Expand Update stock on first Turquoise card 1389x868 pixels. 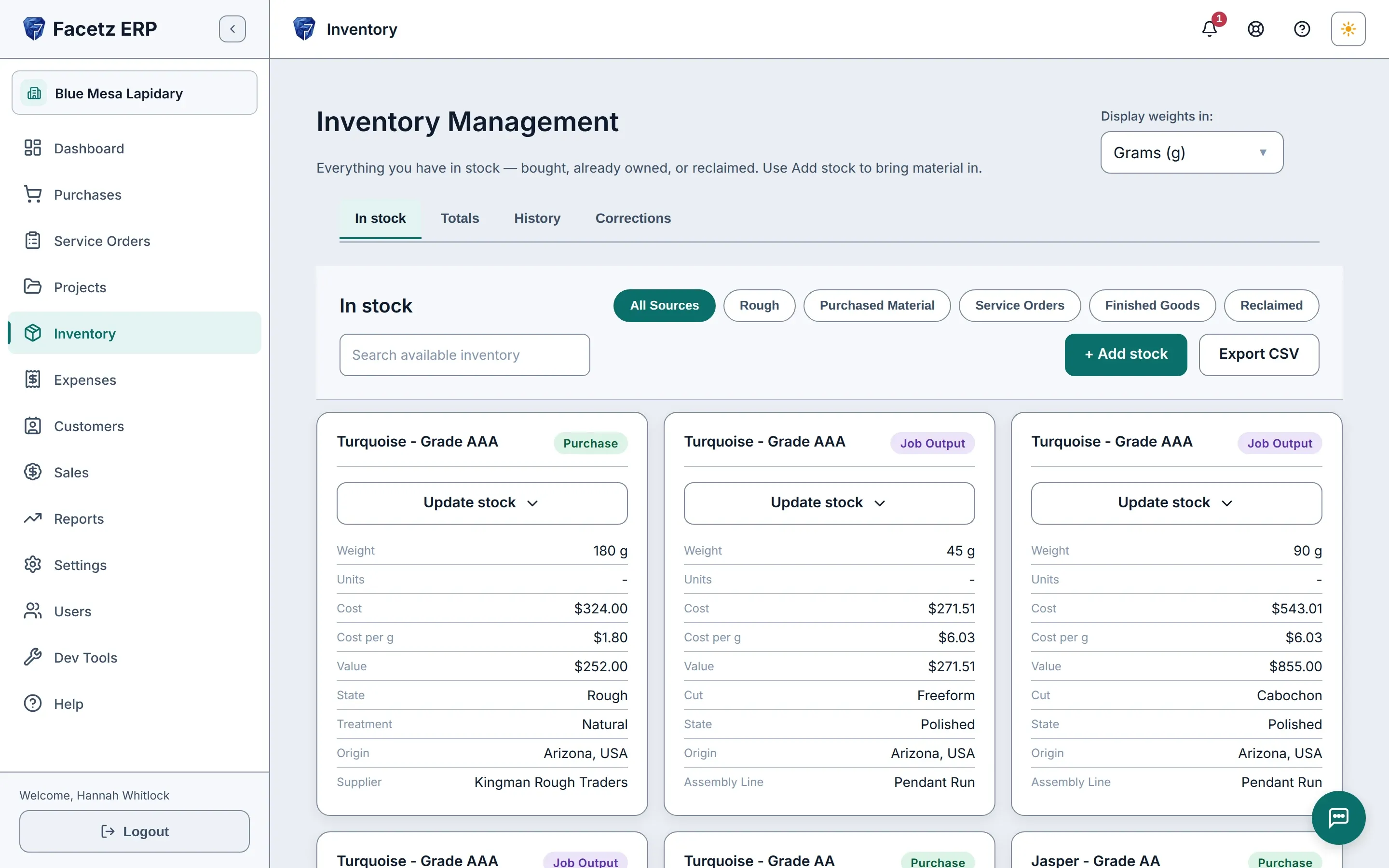pos(482,503)
